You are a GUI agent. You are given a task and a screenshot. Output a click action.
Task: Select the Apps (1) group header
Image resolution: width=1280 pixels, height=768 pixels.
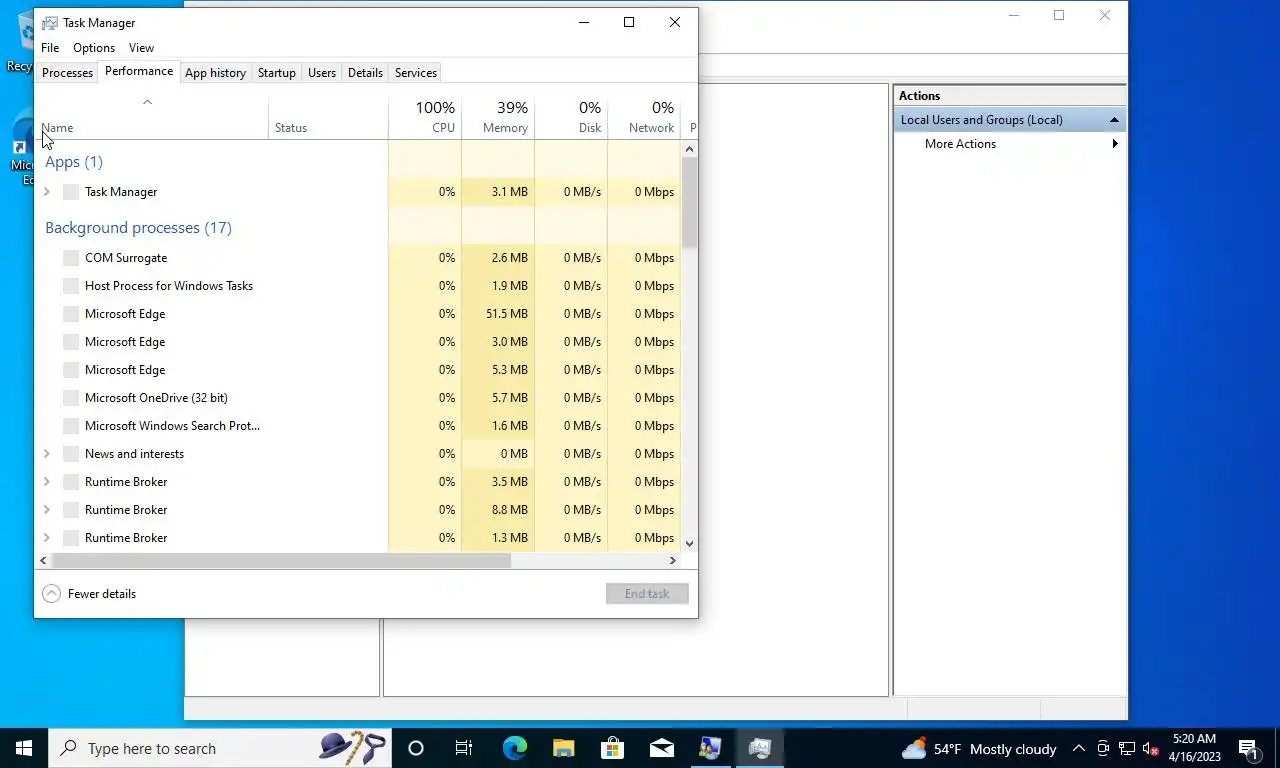click(x=74, y=162)
